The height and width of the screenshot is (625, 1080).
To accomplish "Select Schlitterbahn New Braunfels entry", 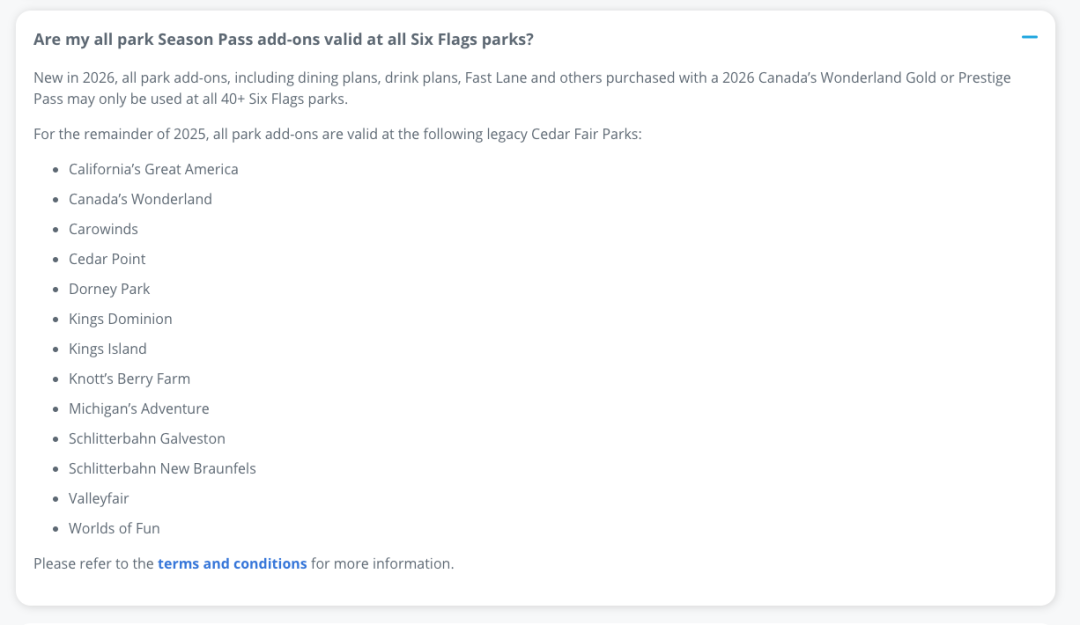I will pos(162,469).
